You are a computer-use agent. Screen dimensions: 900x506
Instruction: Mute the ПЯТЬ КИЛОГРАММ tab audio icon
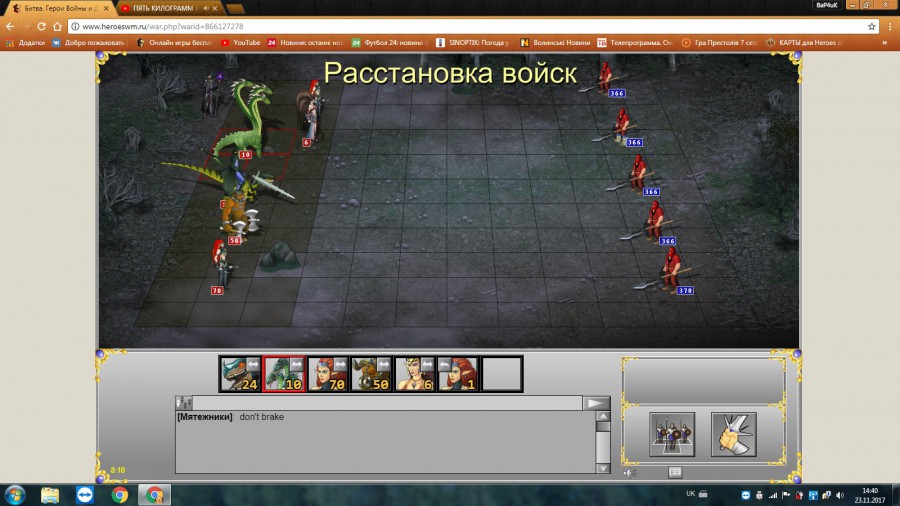205,8
